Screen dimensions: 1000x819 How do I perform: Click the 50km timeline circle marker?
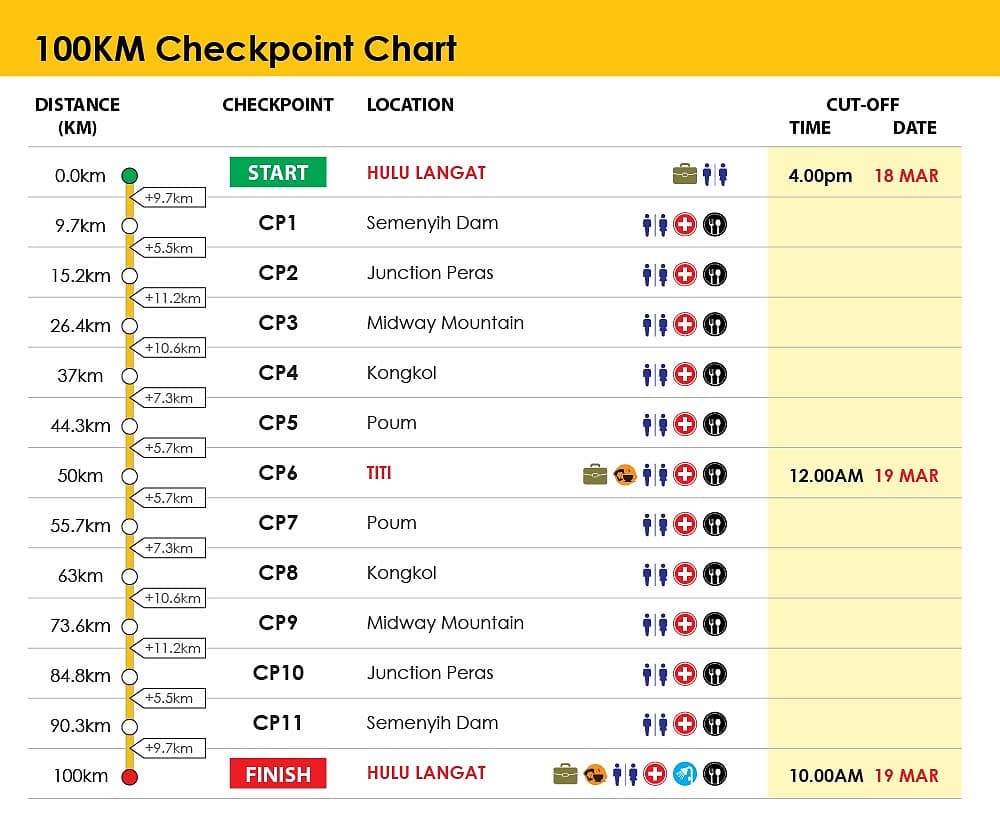pos(129,476)
